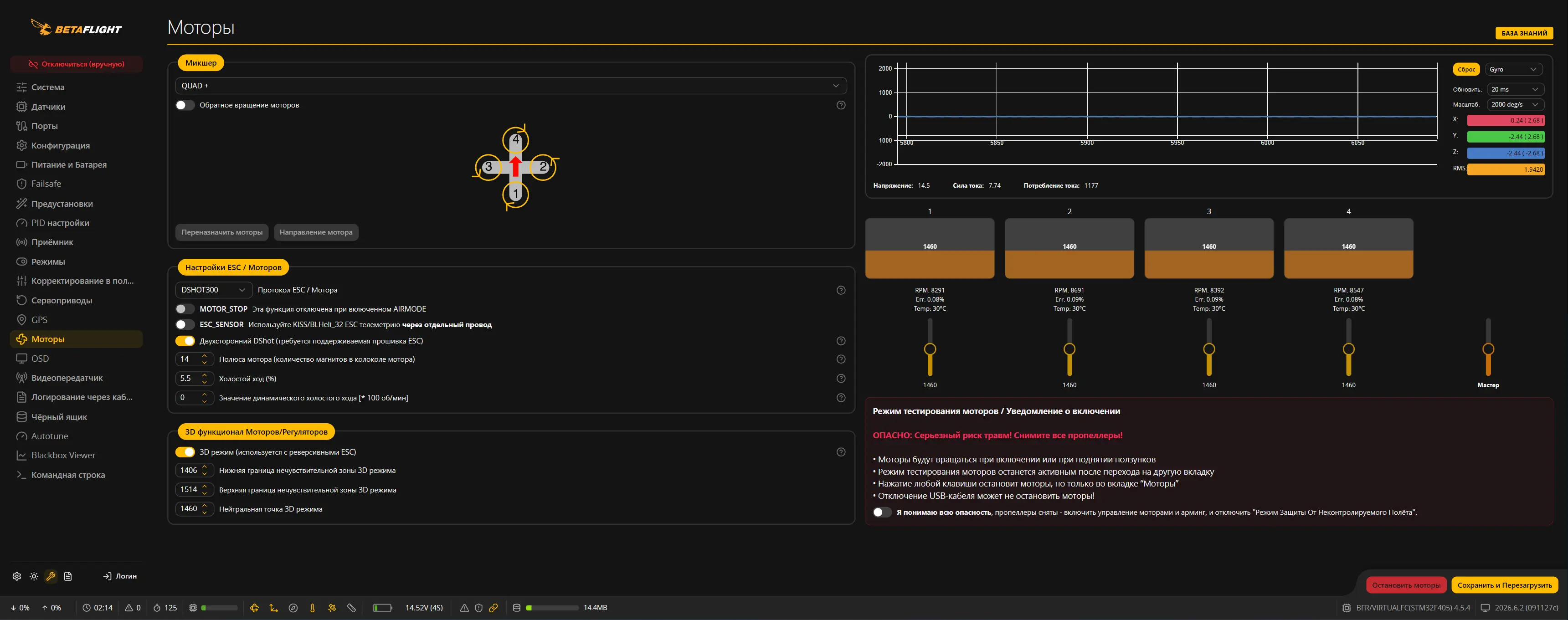The height and width of the screenshot is (620, 1568).
Task: Click Остановить моторы button
Action: (x=1406, y=585)
